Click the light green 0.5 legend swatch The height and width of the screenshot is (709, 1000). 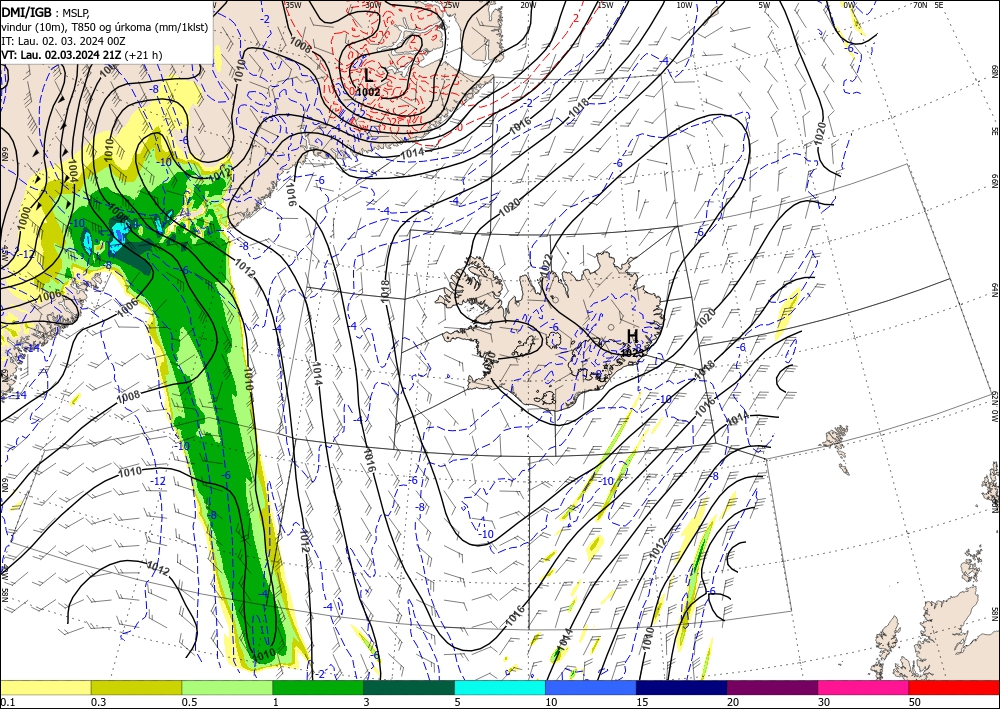pos(227,687)
